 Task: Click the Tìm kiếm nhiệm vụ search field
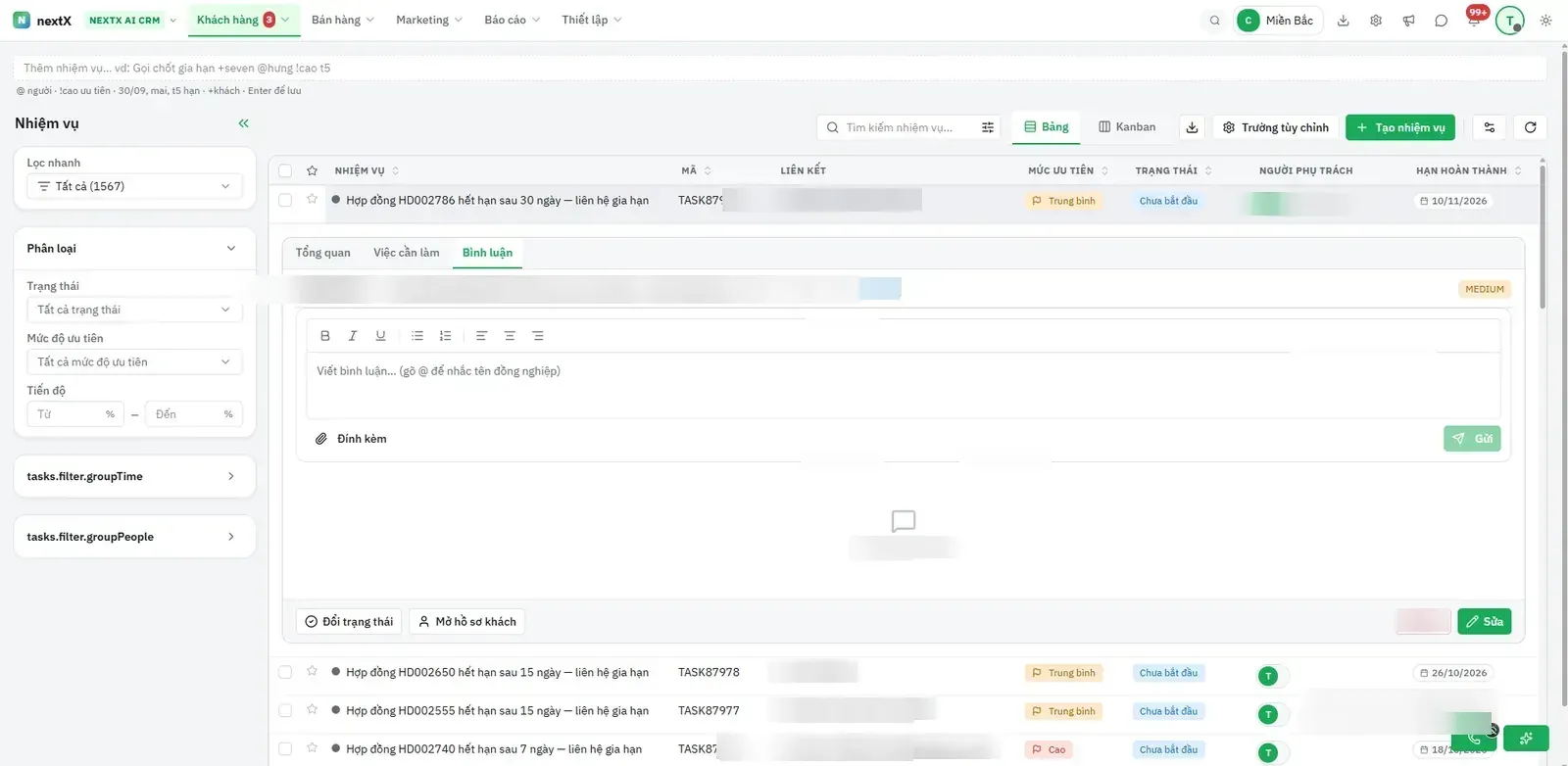coord(908,127)
